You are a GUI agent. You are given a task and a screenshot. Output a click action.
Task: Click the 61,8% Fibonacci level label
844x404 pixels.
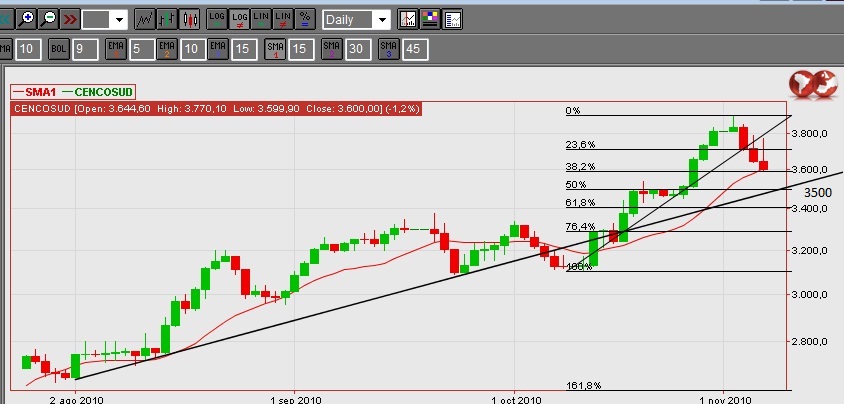pos(580,203)
